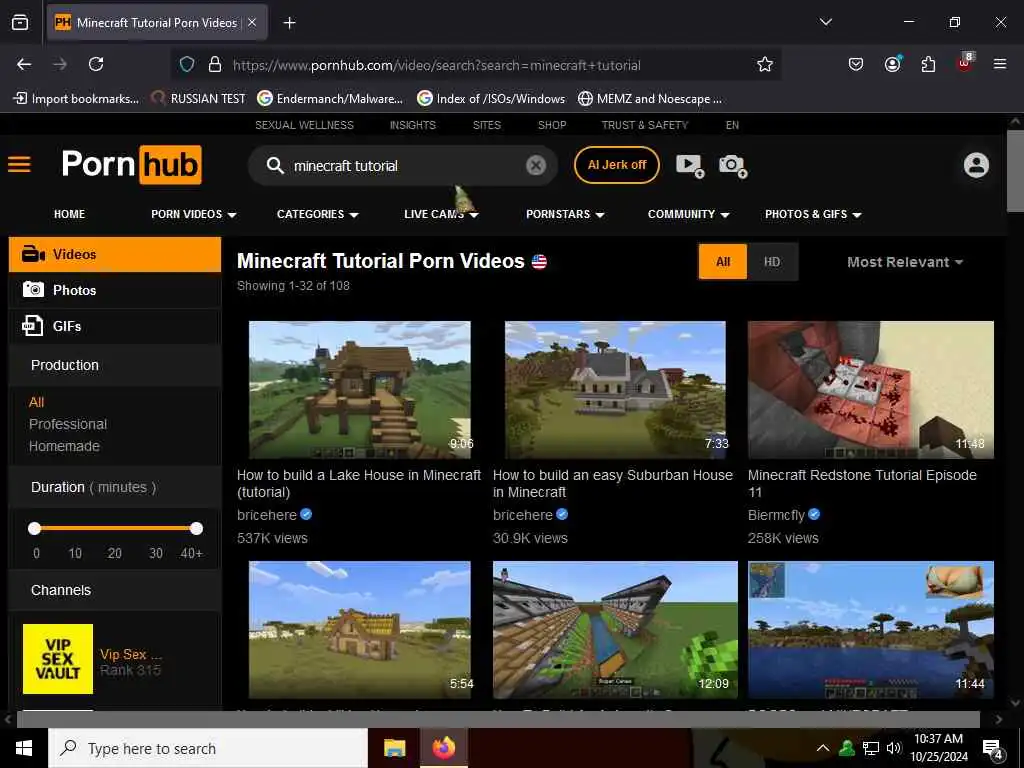Show hidden system tray icons
The image size is (1024, 768).
pos(823,748)
